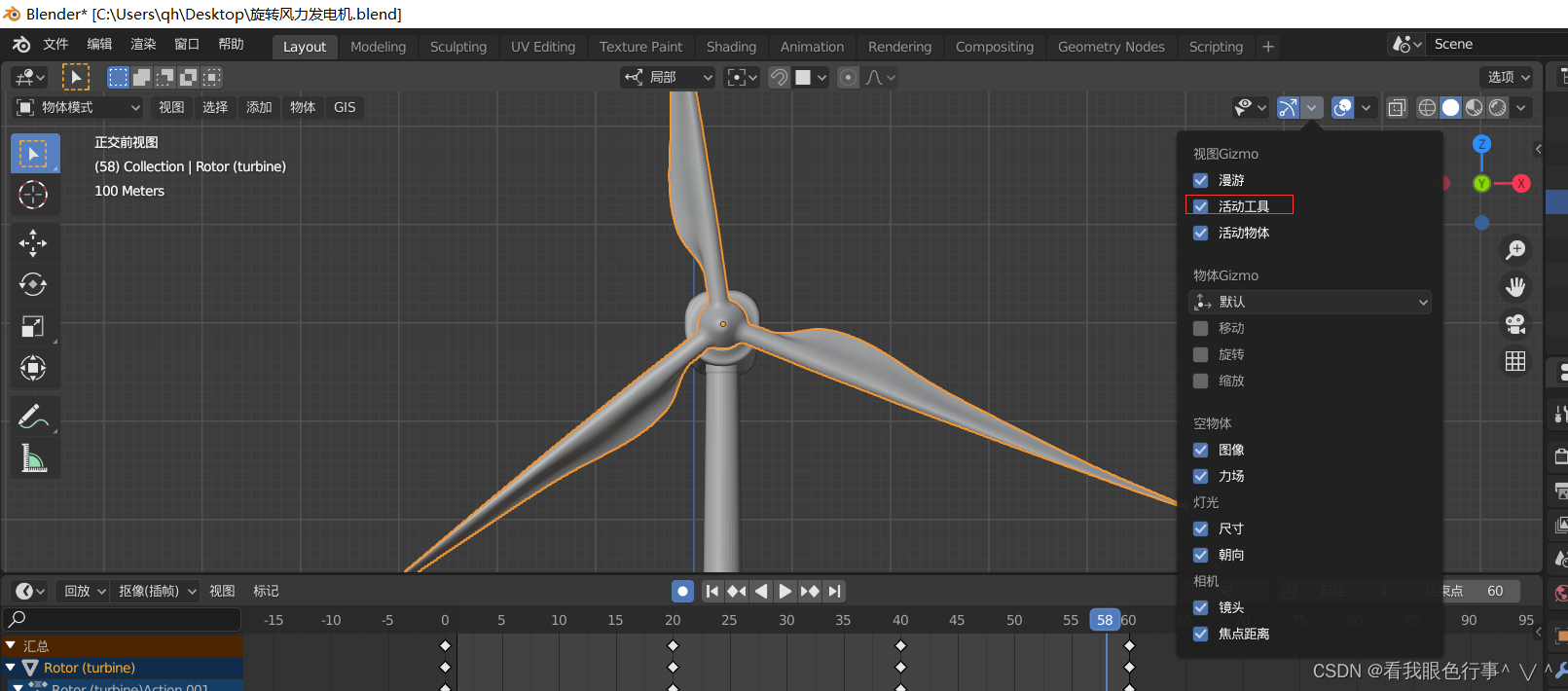Viewport: 1568px width, 691px height.
Task: Jump to the first frame button
Action: pyautogui.click(x=712, y=591)
